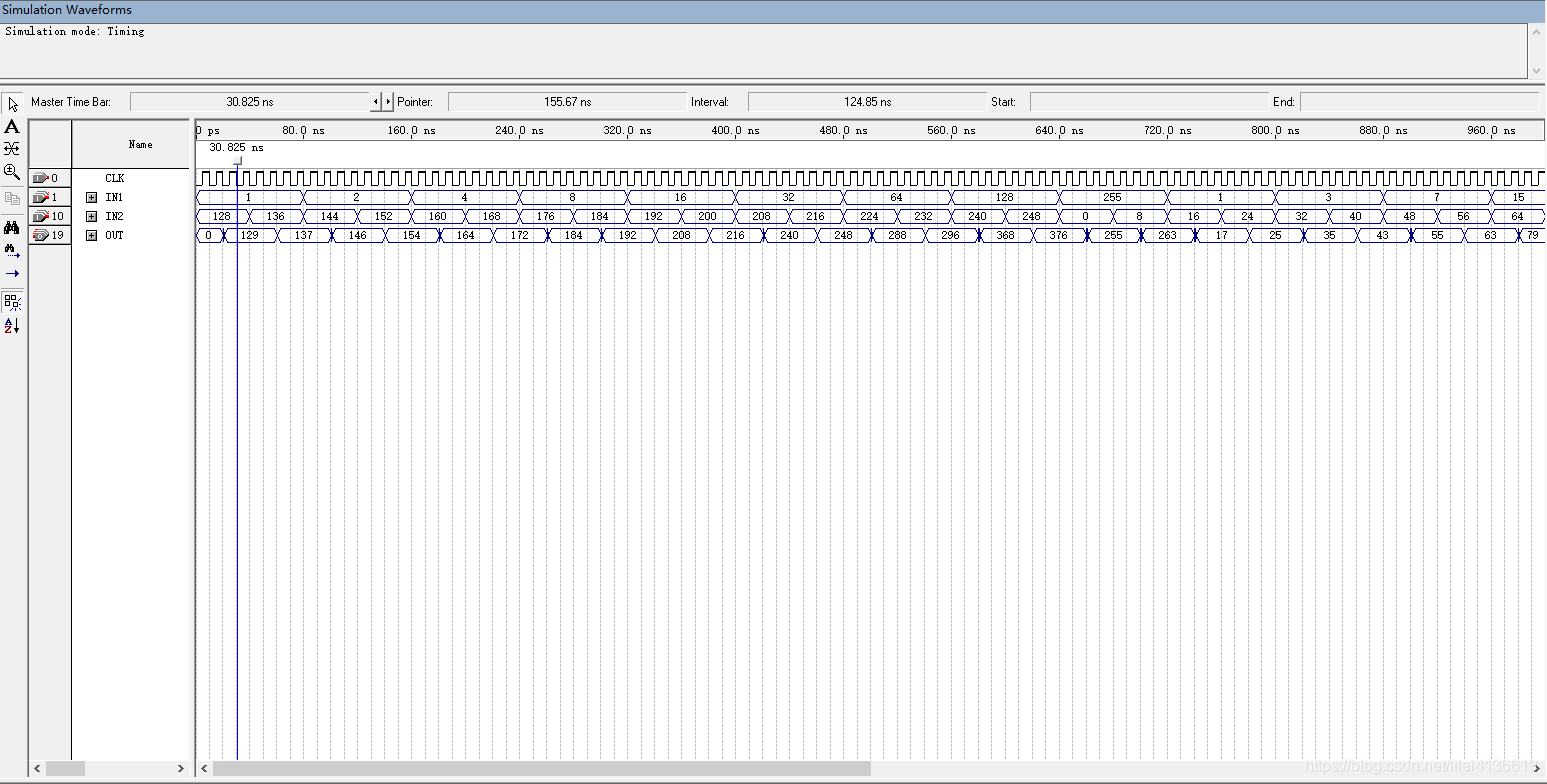Click the row 10 input bus icon

pos(41,216)
